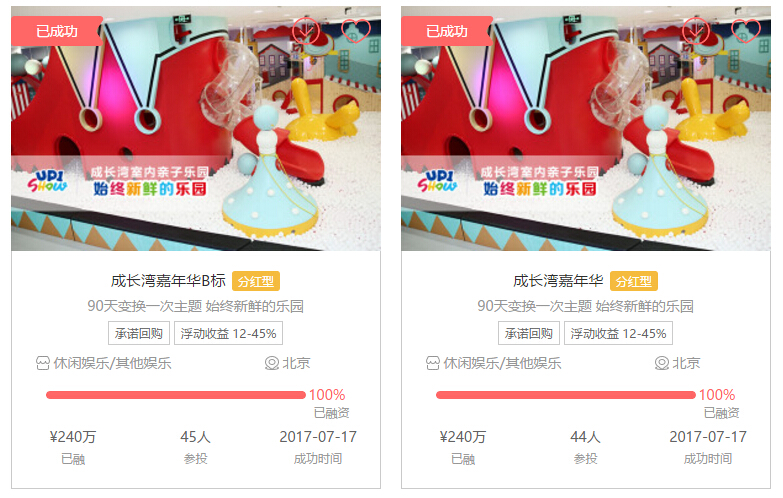This screenshot has height=498, width=783.
Task: Click the 分红型 badge on the left card
Action: (256, 281)
